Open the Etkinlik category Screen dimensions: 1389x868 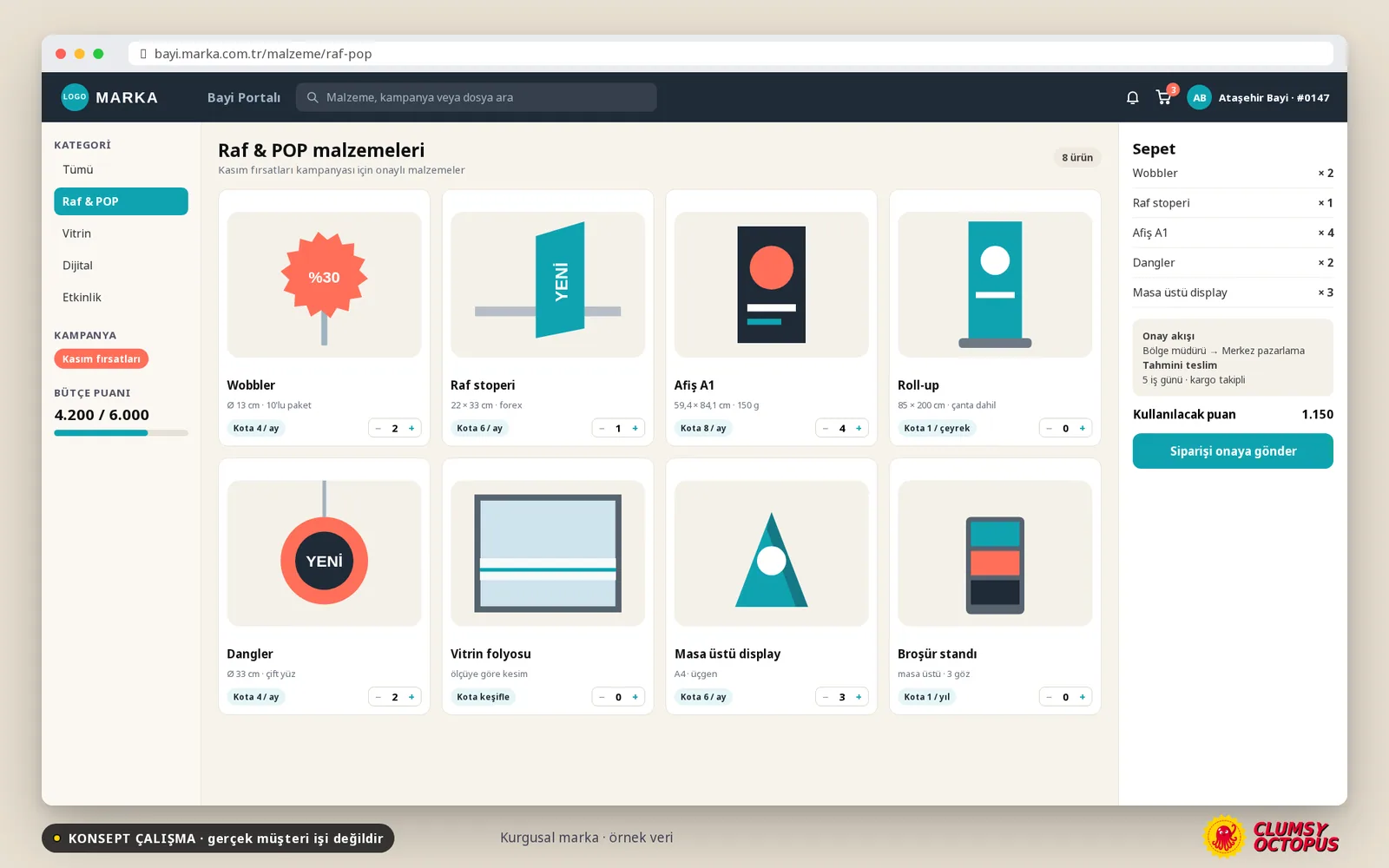121,298
